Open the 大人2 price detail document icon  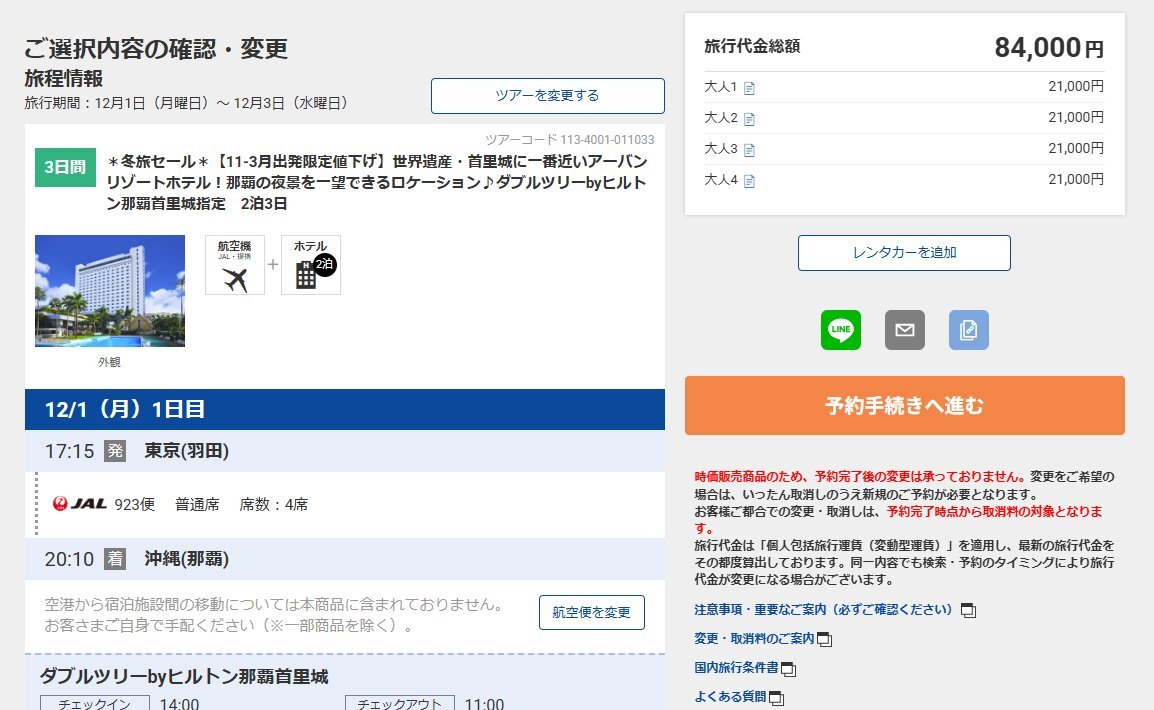[750, 119]
